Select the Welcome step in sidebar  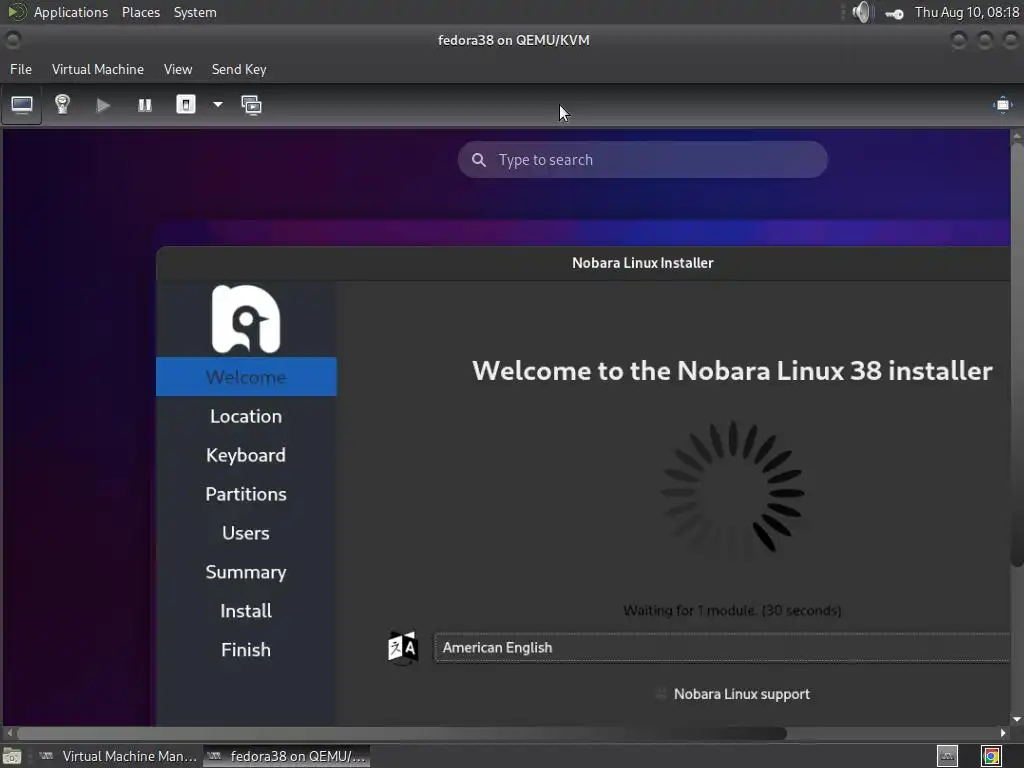(x=246, y=377)
